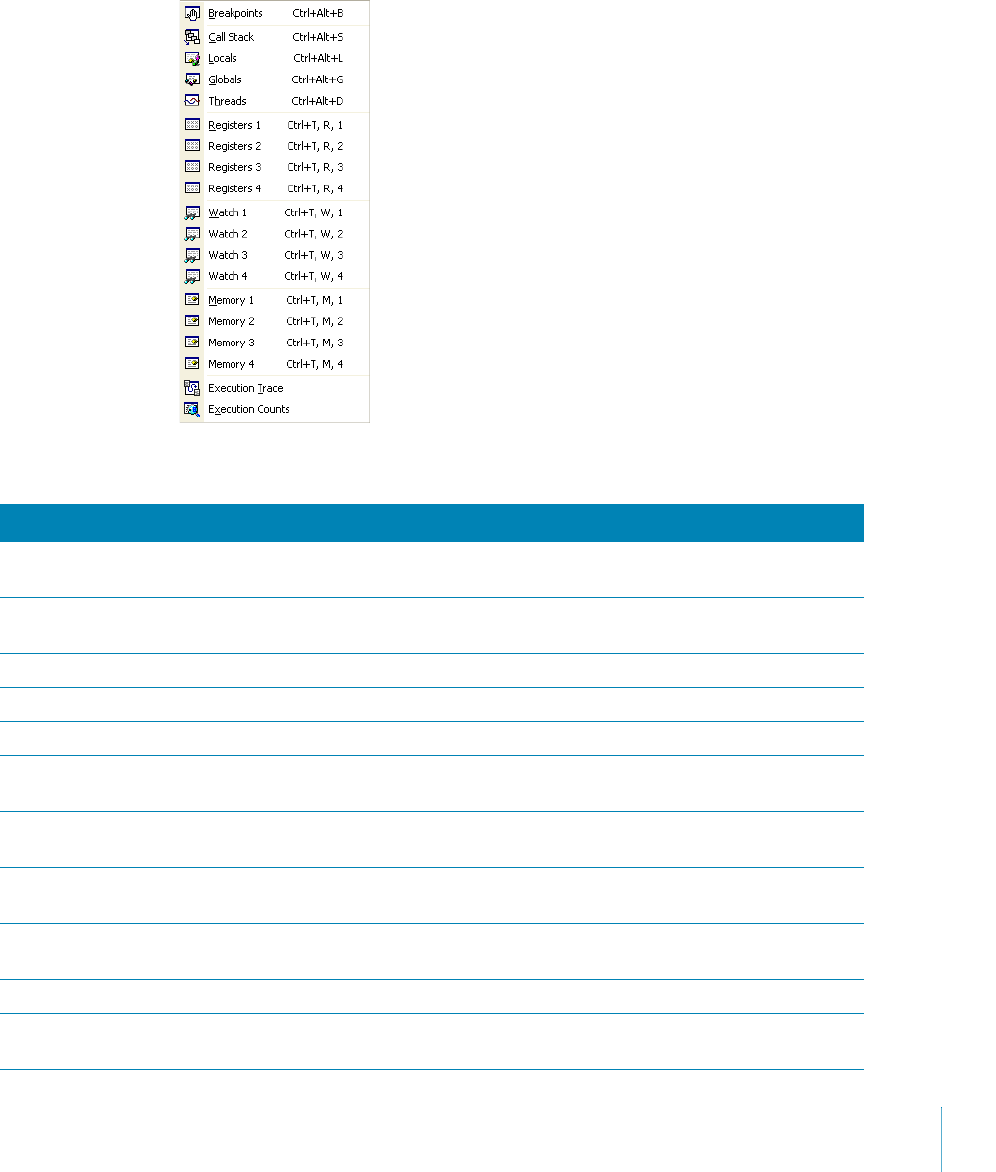Click the Registers 4 icon
Screen dimensions: 996x1172
click(x=192, y=188)
